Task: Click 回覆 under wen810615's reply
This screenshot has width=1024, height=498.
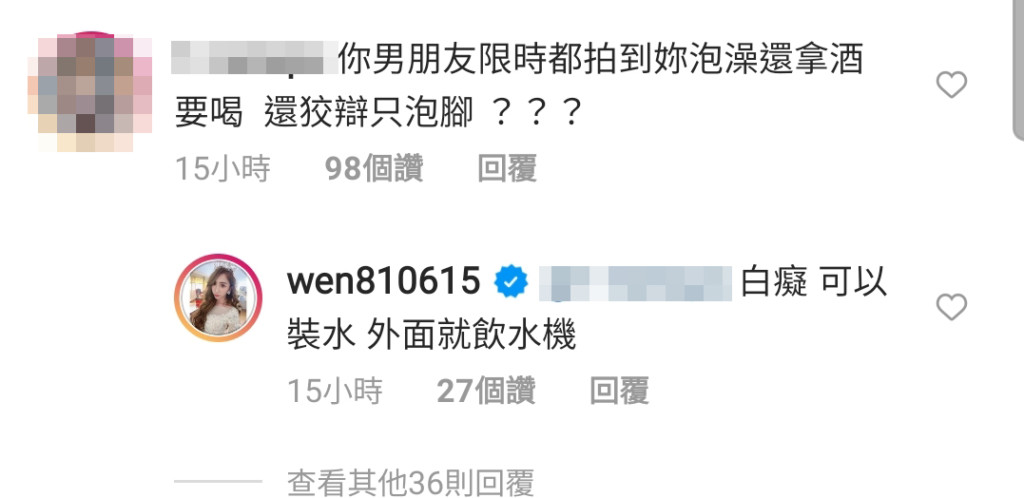Action: coord(619,391)
